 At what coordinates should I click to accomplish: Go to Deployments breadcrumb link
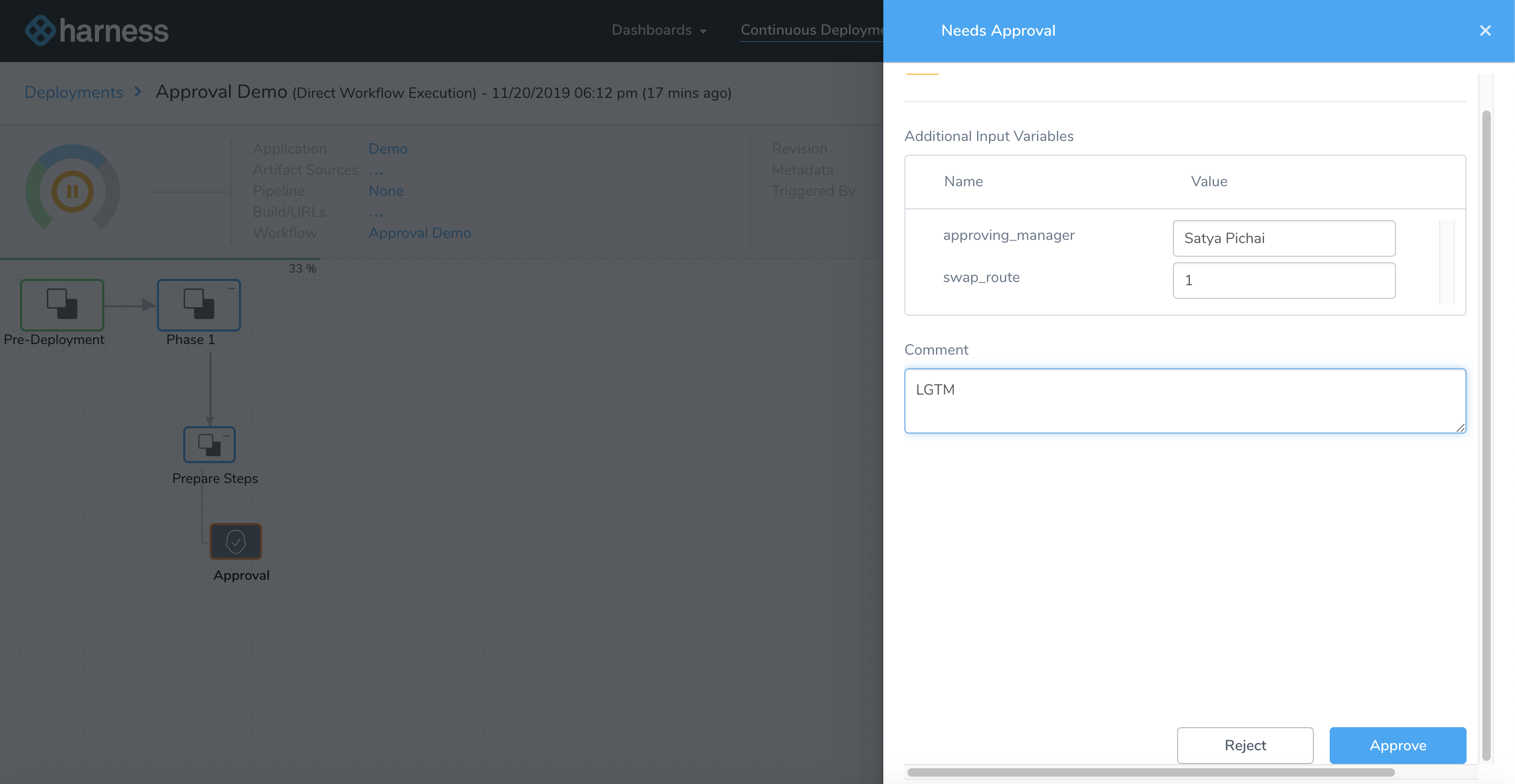74,92
